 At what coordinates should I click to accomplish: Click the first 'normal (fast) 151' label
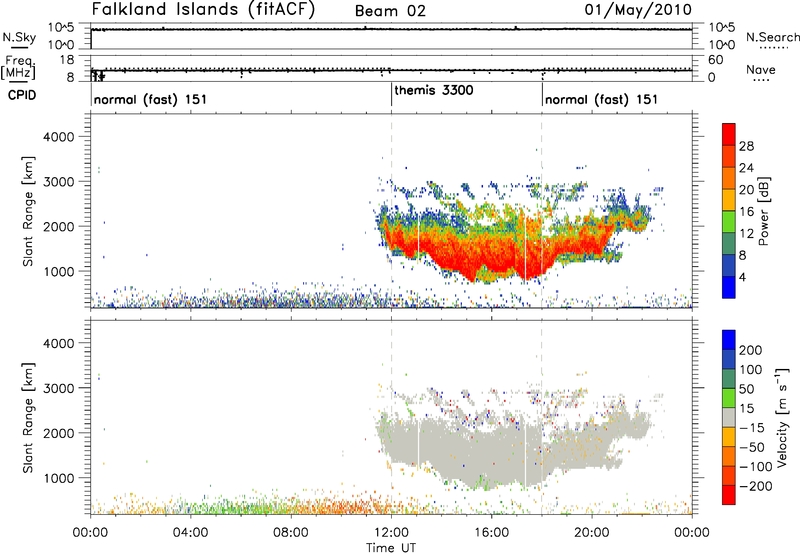150,99
